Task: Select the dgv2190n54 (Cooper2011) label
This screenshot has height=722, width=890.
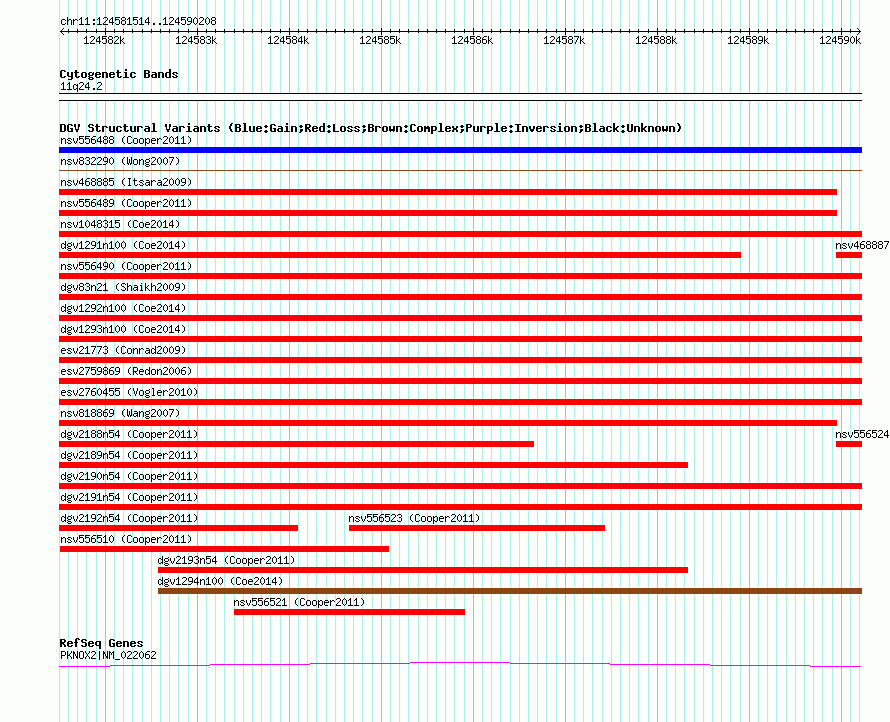Action: pyautogui.click(x=129, y=476)
